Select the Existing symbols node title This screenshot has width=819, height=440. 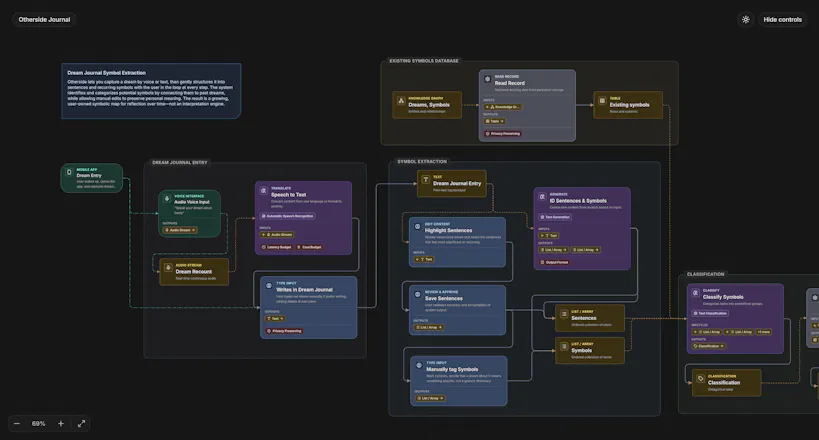coord(629,105)
